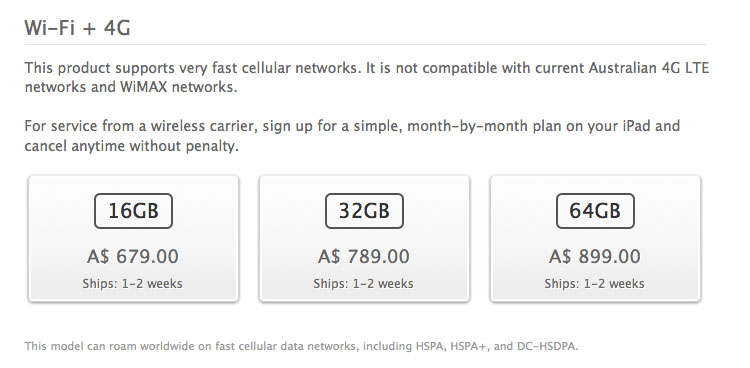The image size is (750, 368).
Task: Click the month-by-month plan sentence
Action: [x=352, y=136]
